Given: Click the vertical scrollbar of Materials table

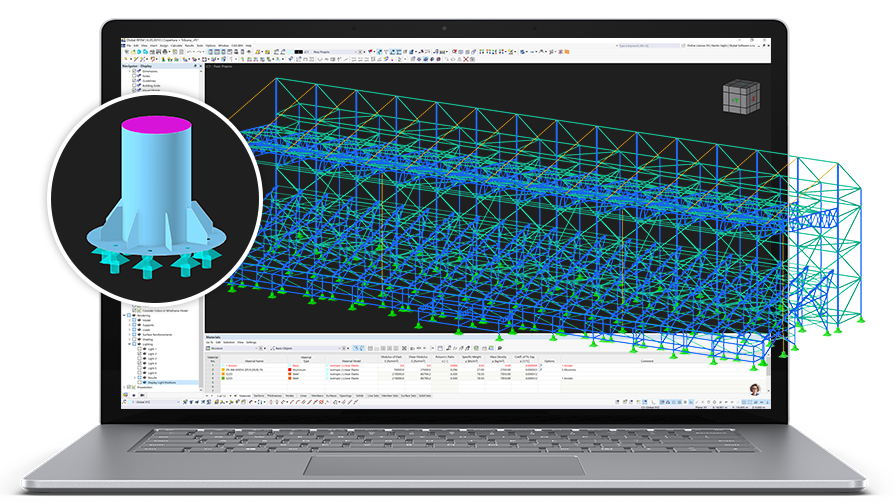Looking at the screenshot, I should click(x=767, y=366).
